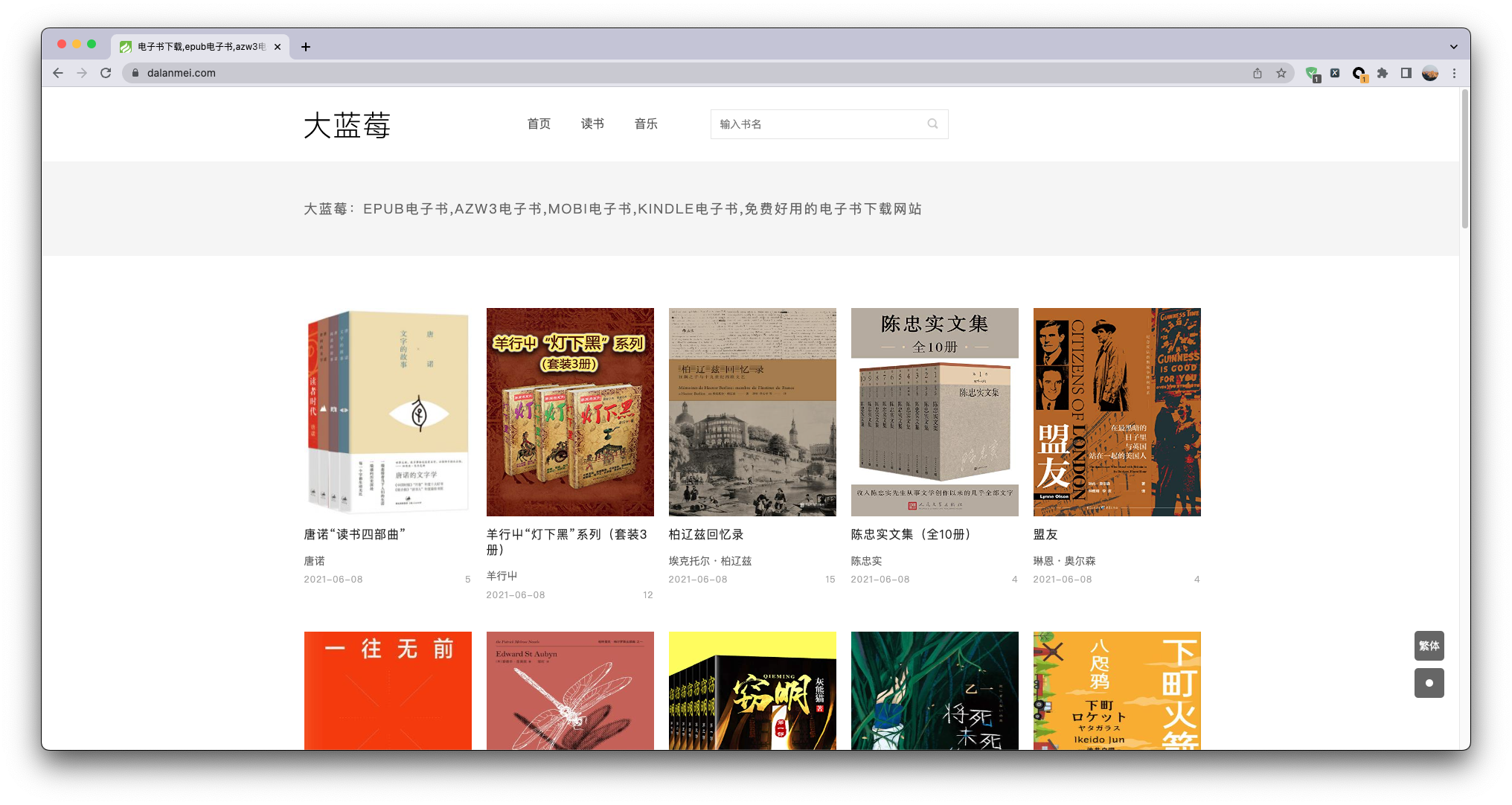1512x805 pixels.
Task: Click the count 12 under 灯下黑
Action: coord(647,594)
